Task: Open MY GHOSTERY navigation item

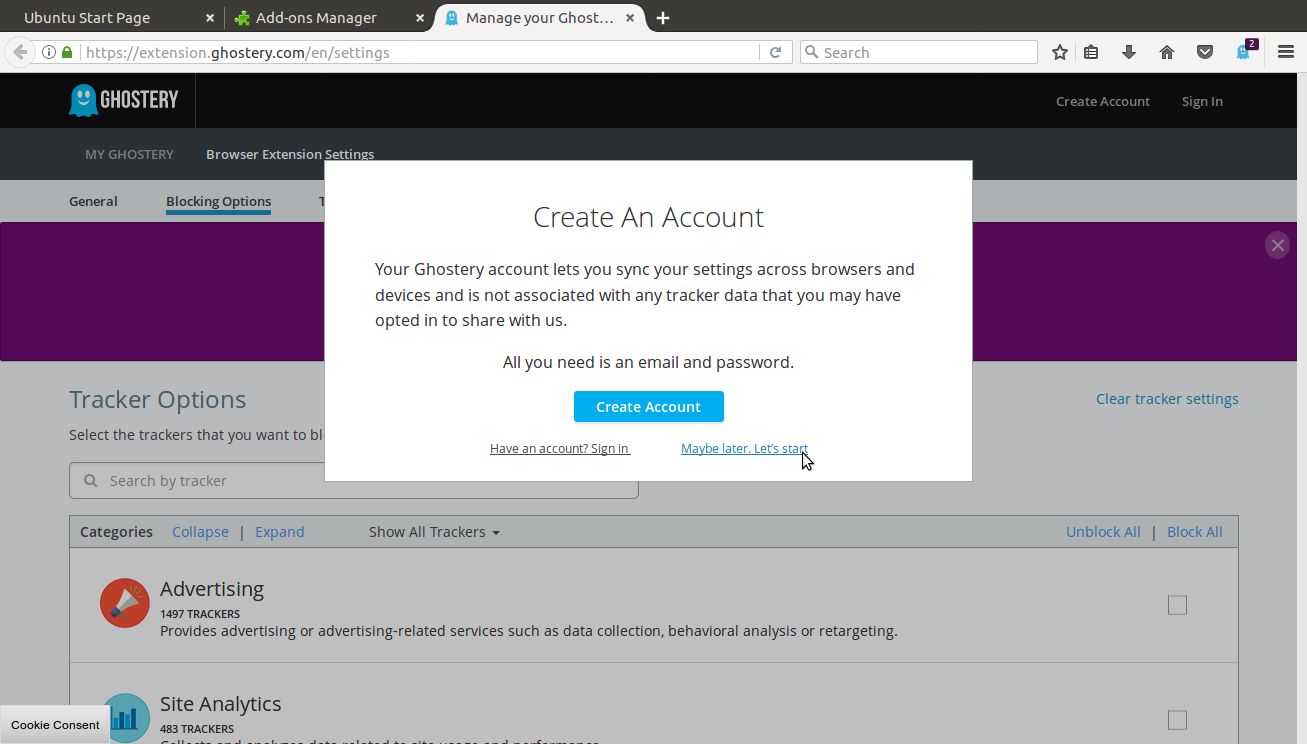Action: pyautogui.click(x=129, y=154)
